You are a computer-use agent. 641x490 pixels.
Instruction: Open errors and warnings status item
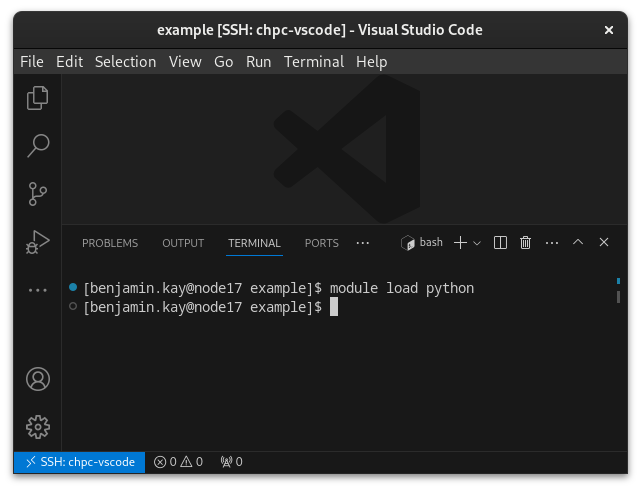[178, 462]
